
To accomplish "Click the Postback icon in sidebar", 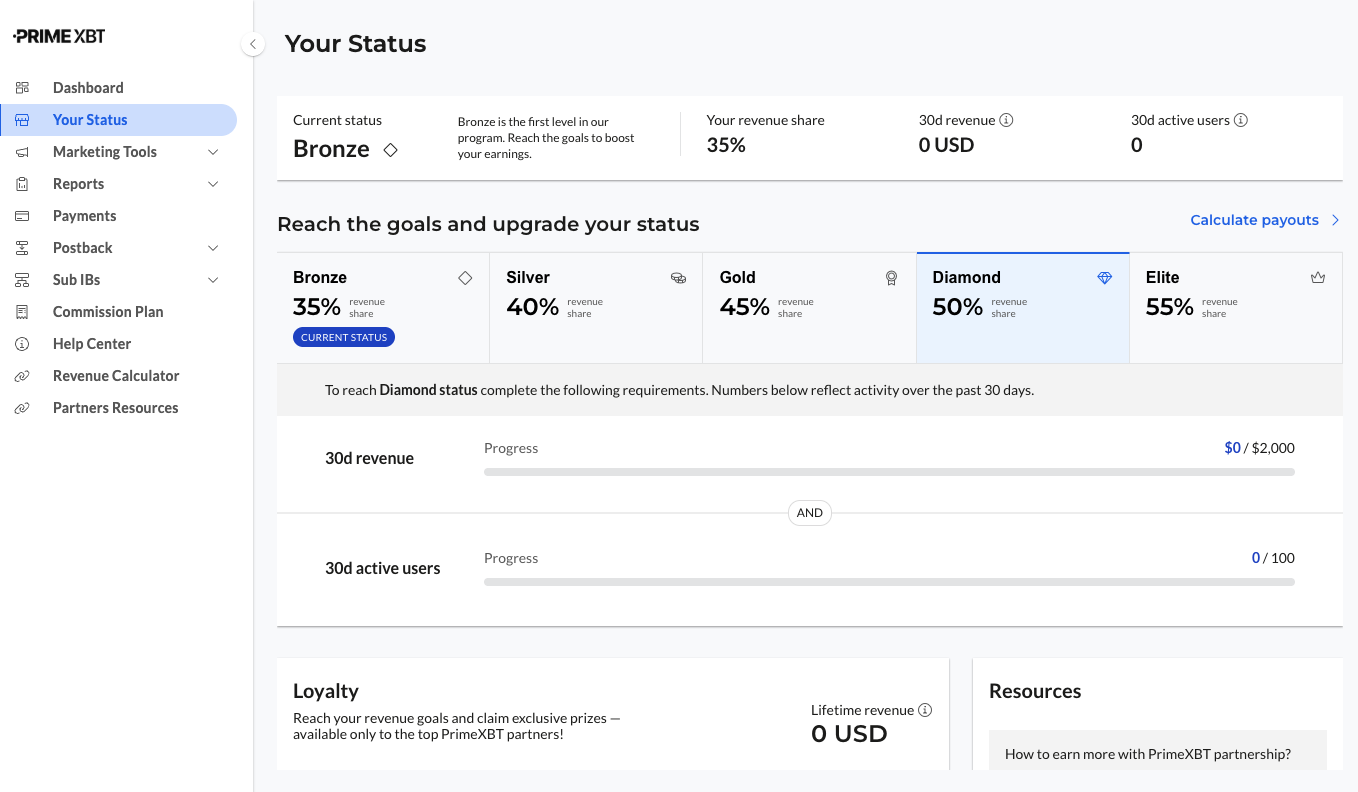I will coord(22,248).
